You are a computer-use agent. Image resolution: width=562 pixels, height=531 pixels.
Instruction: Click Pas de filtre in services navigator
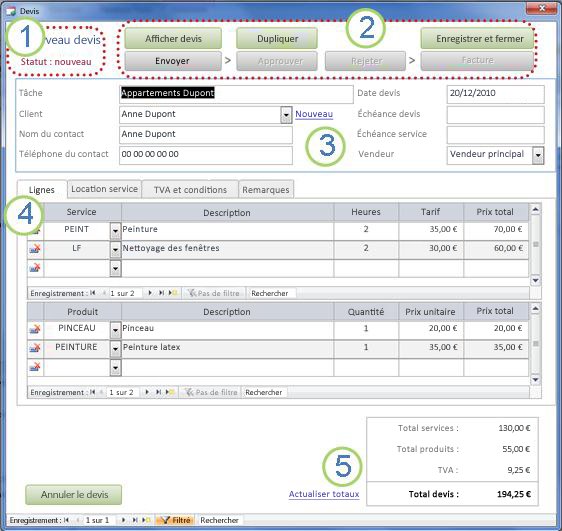214,293
